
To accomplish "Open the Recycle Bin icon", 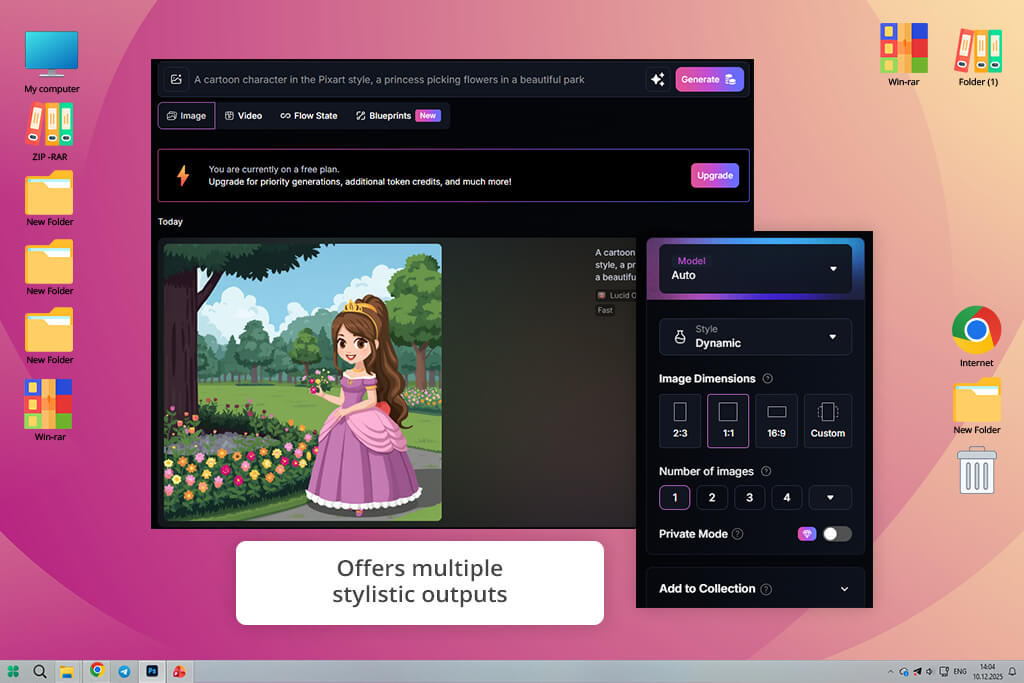I will 977,470.
